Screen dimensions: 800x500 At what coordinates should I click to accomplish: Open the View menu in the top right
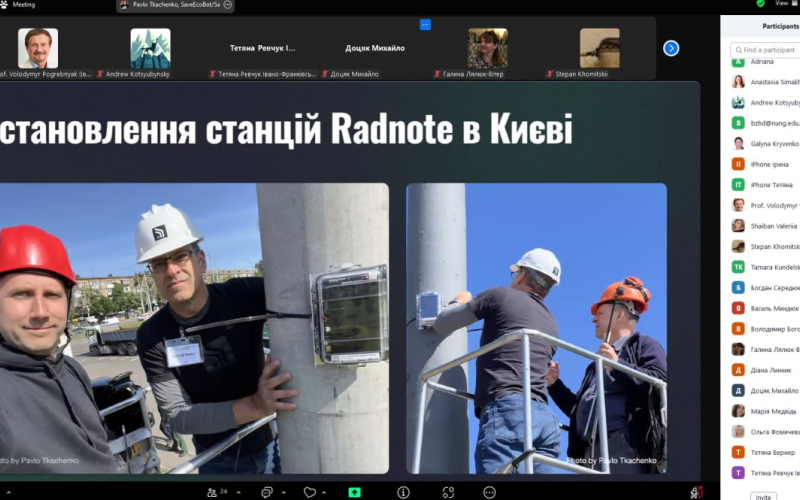tap(786, 4)
